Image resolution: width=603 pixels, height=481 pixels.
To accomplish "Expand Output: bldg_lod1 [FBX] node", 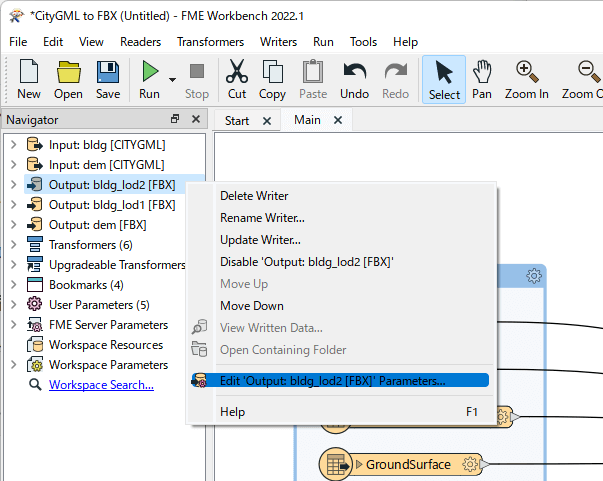I will click(x=13, y=205).
